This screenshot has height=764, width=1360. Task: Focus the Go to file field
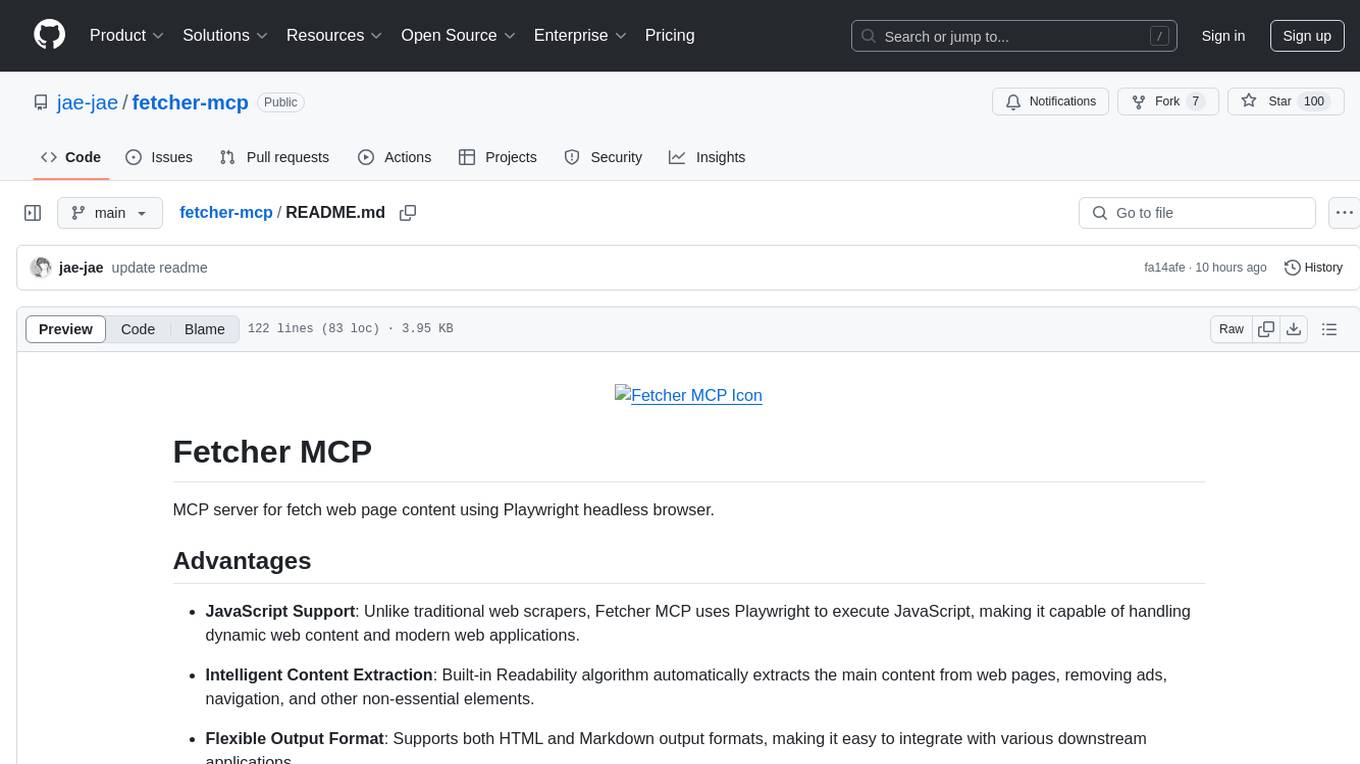point(1197,213)
